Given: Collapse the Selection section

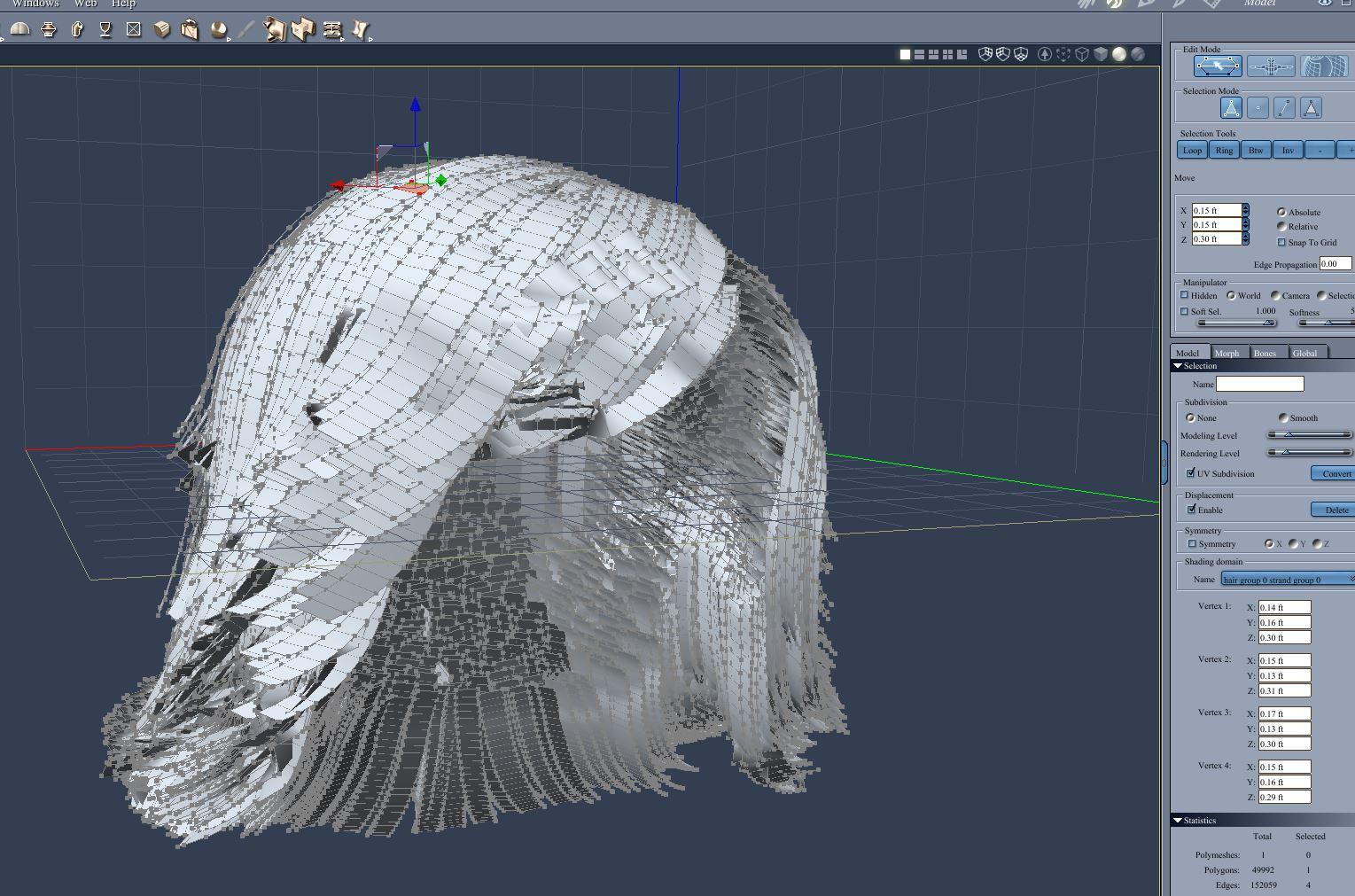Looking at the screenshot, I should 1178,365.
